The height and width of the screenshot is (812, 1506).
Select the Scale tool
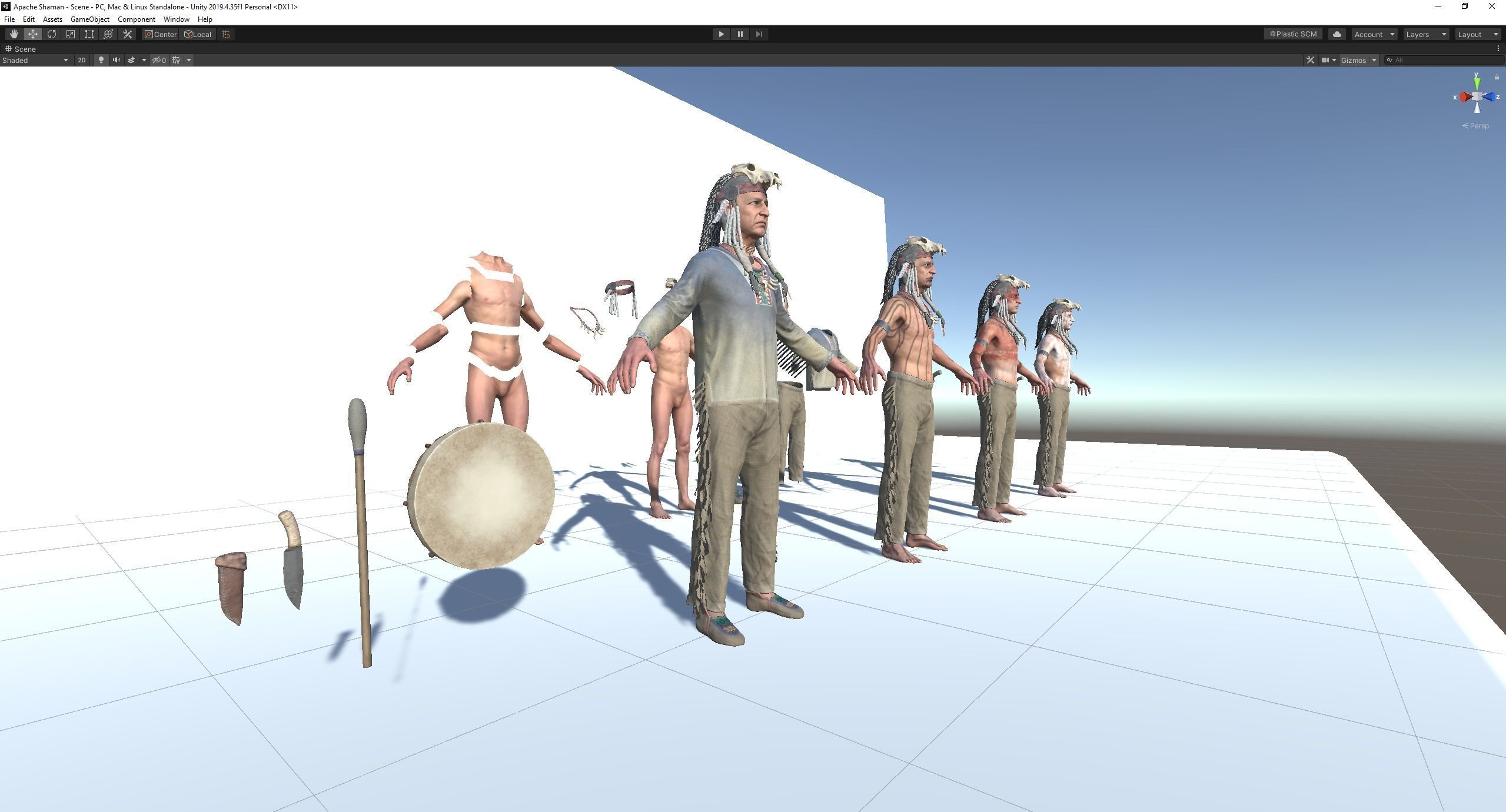pos(71,34)
